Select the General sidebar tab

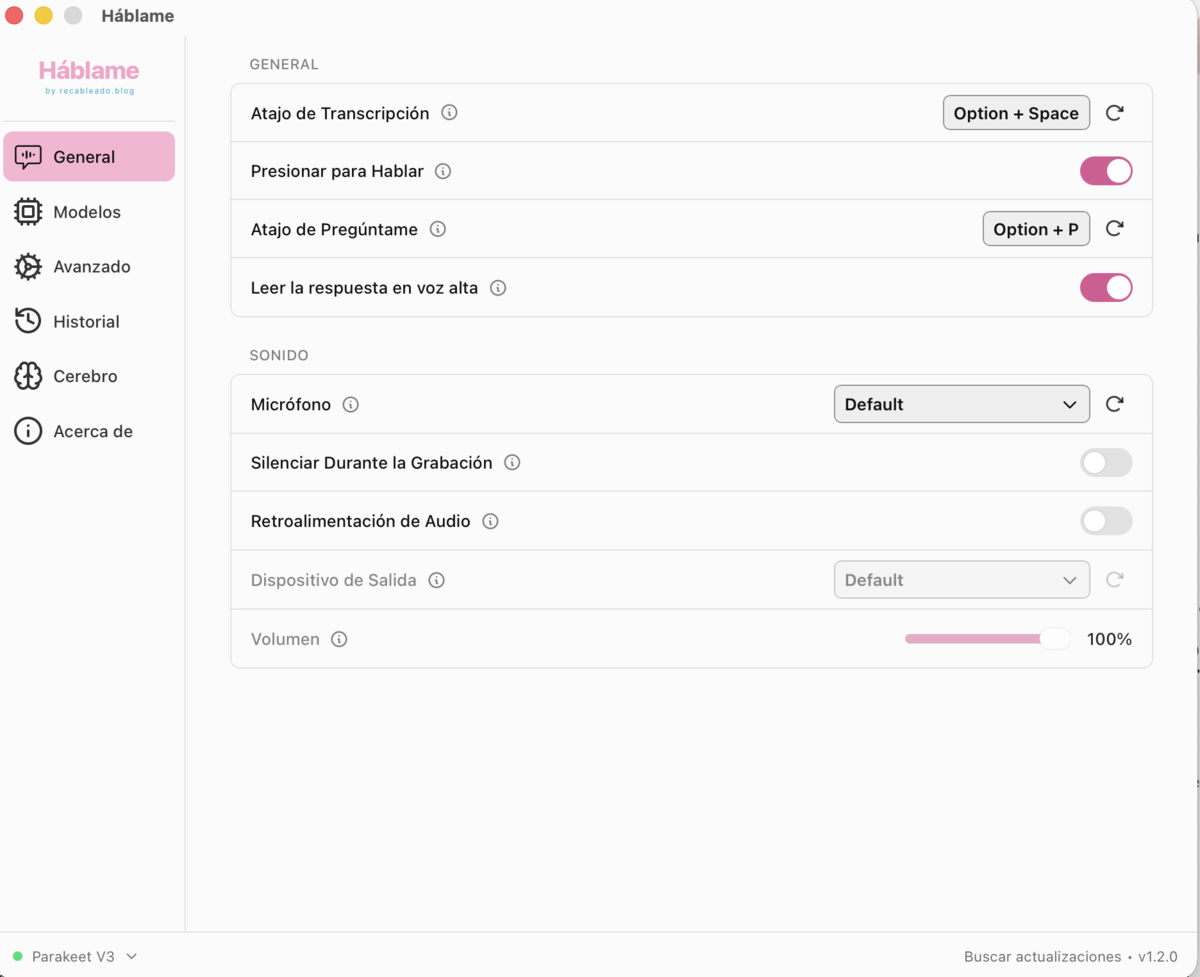pyautogui.click(x=89, y=157)
